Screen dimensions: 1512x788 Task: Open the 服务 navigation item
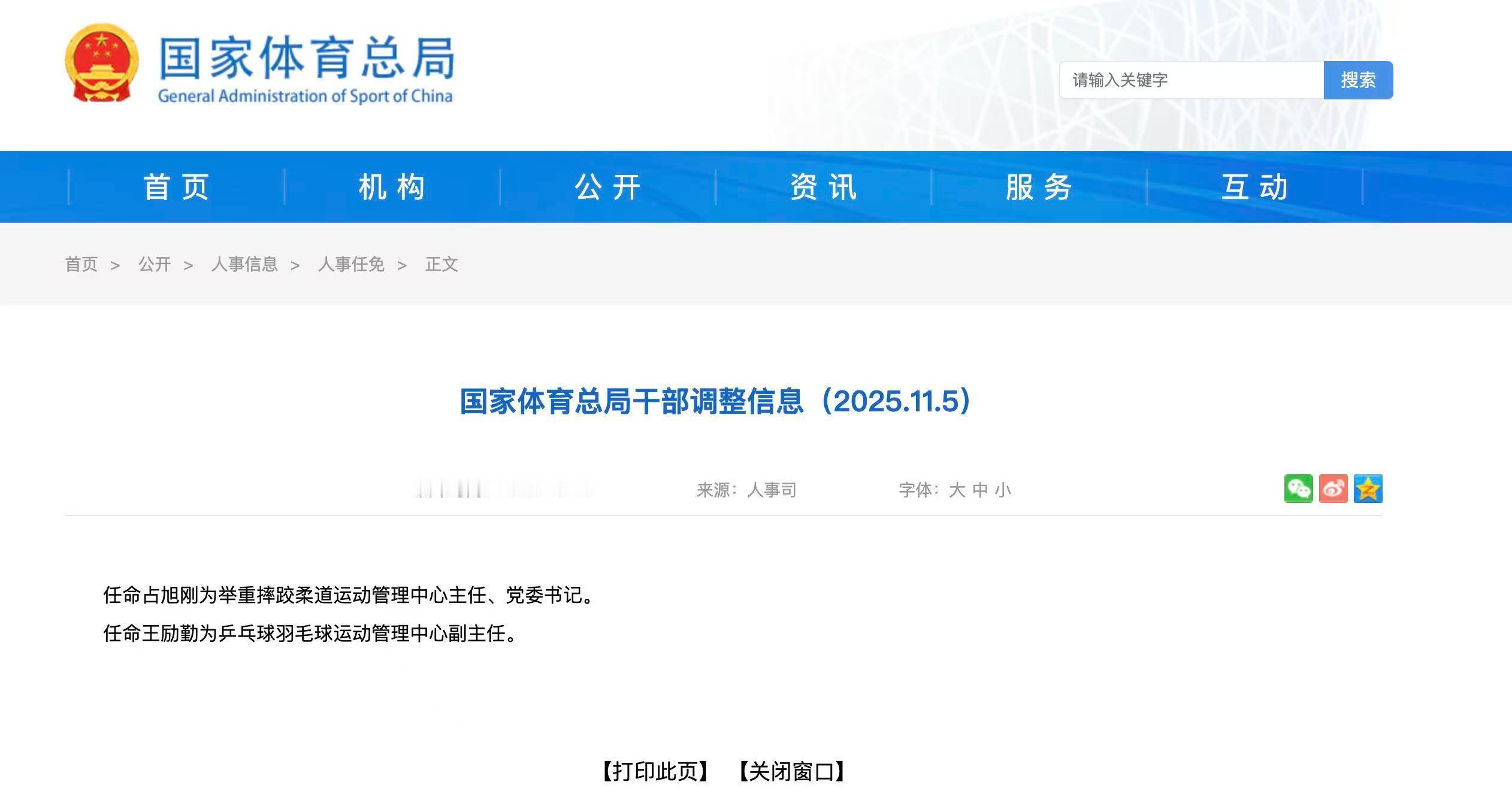[1039, 187]
